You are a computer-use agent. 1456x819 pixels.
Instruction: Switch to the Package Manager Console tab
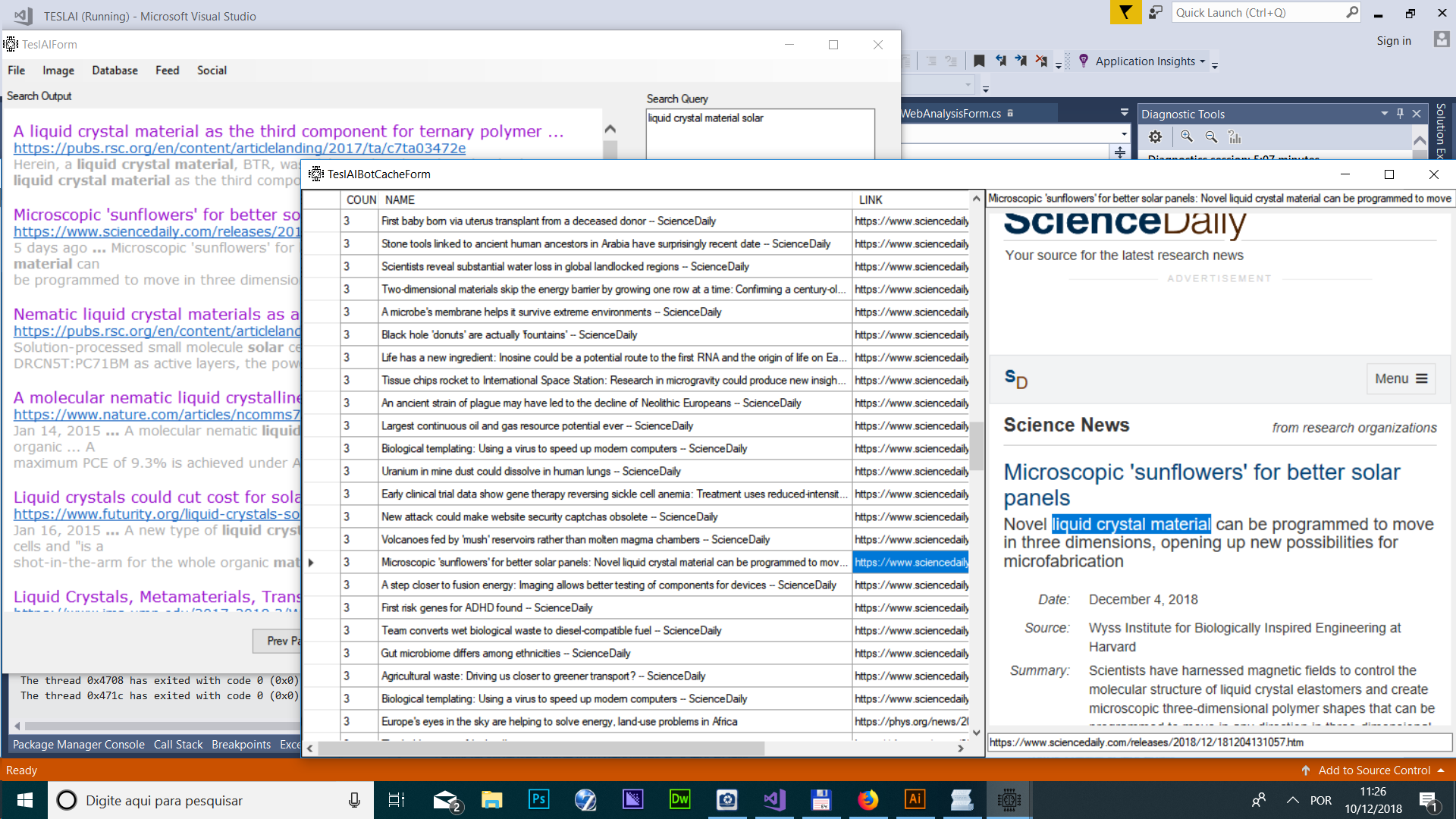point(79,745)
